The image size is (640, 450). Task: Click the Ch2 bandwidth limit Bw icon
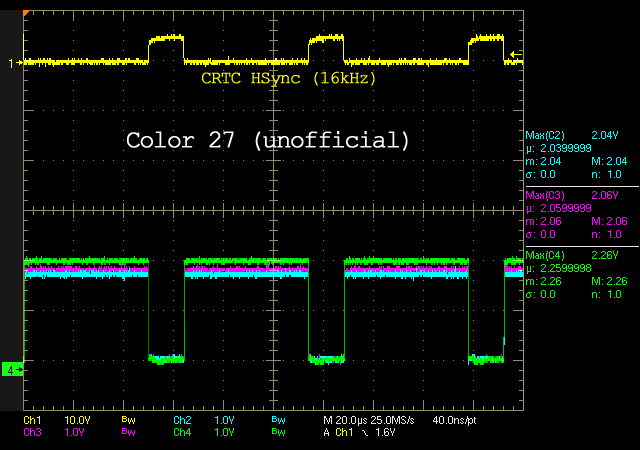pos(277,420)
